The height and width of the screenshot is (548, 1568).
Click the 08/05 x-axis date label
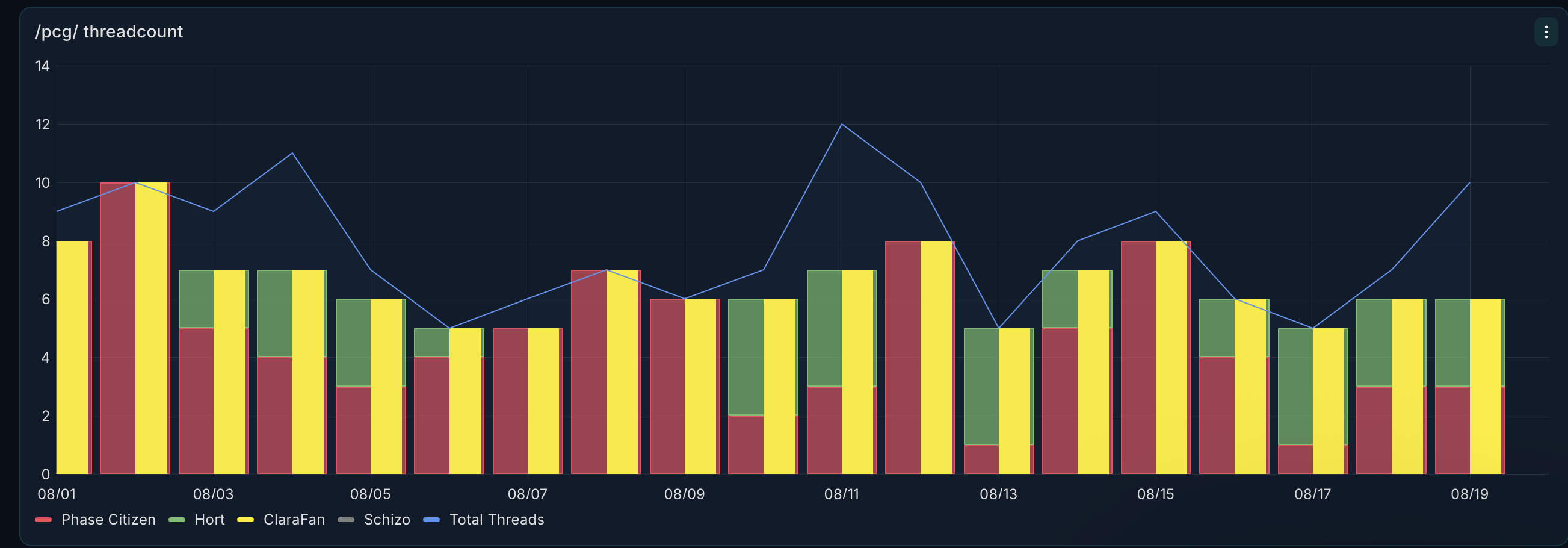coord(370,494)
